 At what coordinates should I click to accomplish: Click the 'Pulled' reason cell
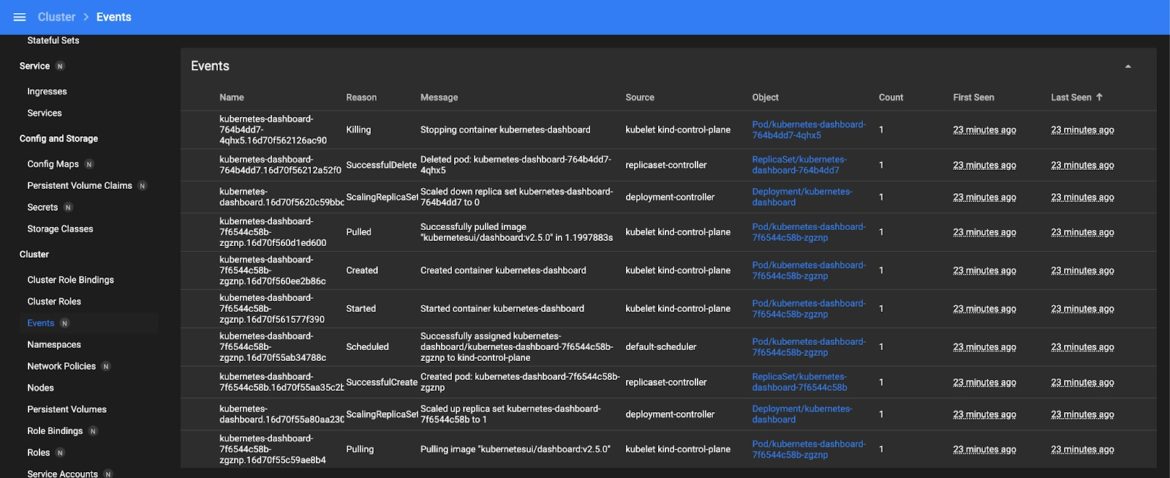point(358,232)
